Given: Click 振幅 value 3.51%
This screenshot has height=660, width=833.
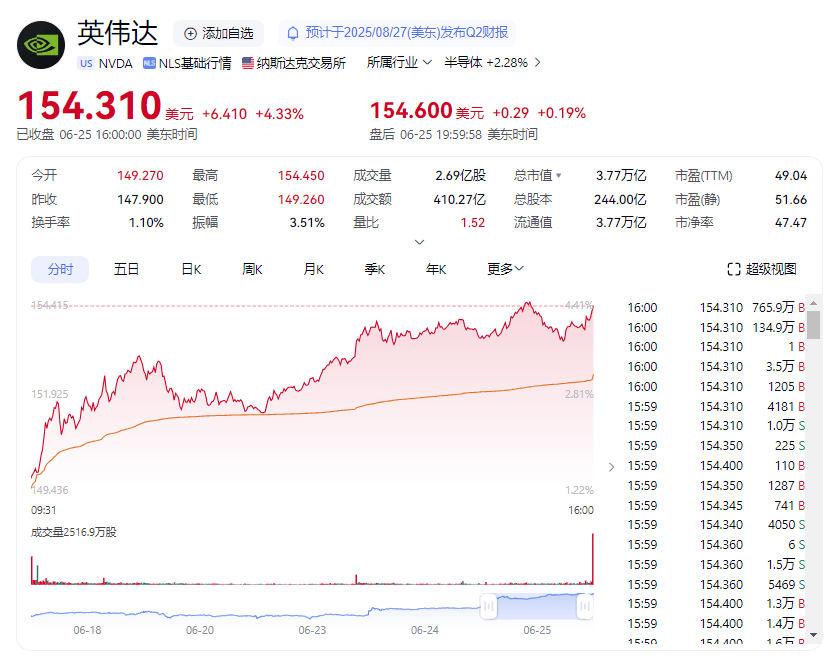Looking at the screenshot, I should coord(307,223).
